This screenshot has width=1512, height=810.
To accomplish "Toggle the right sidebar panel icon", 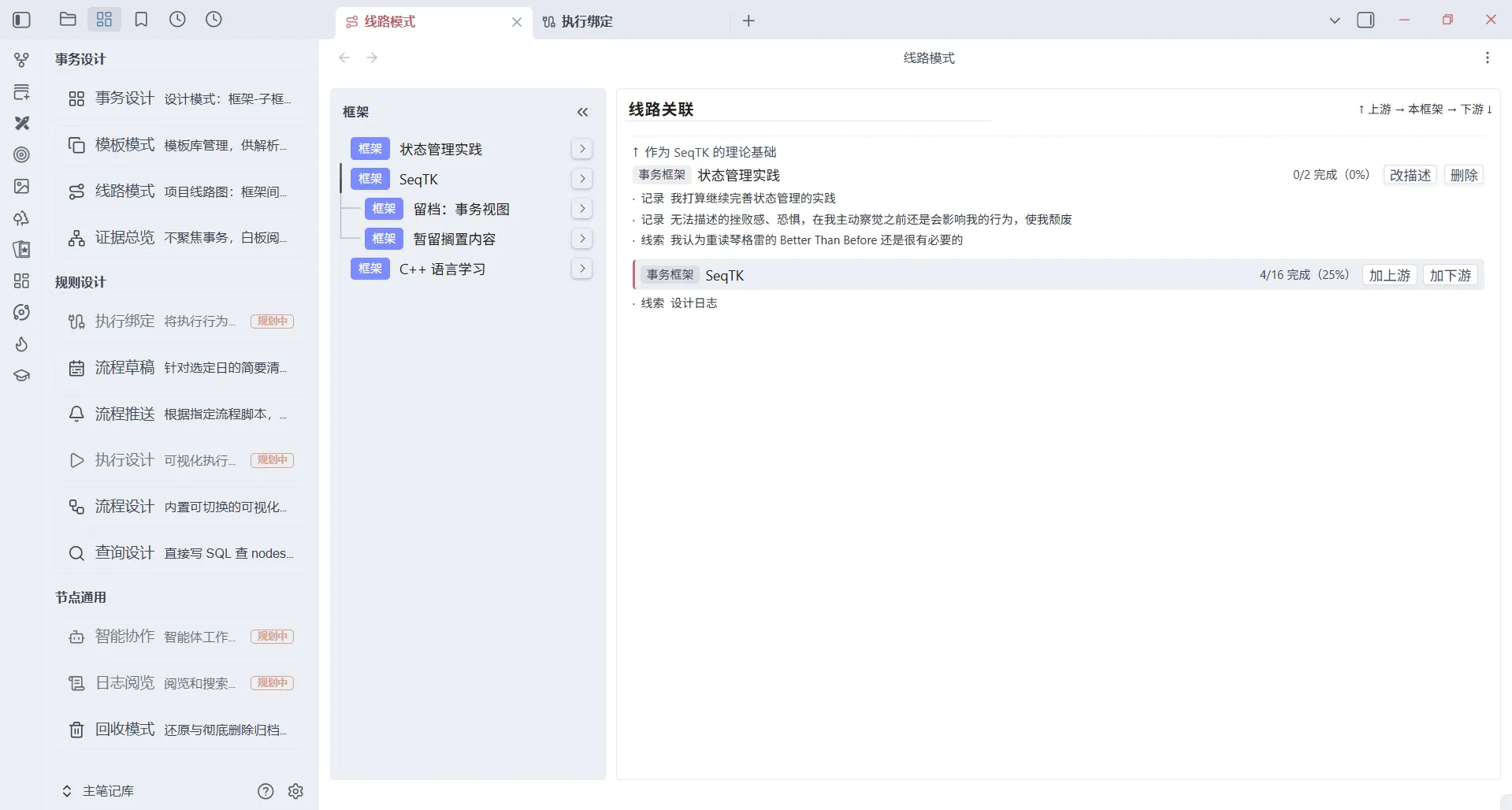I will point(1365,20).
